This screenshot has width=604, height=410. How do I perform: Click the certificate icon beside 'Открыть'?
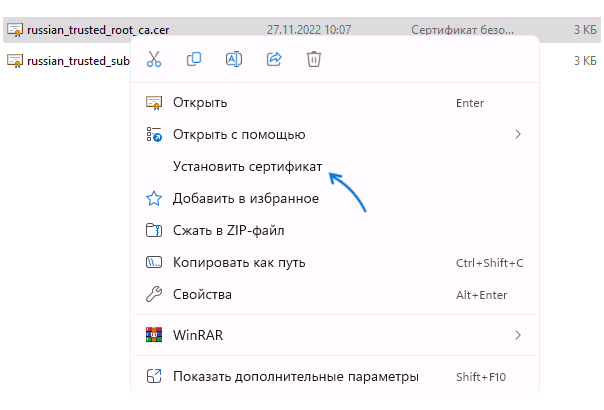pos(154,103)
